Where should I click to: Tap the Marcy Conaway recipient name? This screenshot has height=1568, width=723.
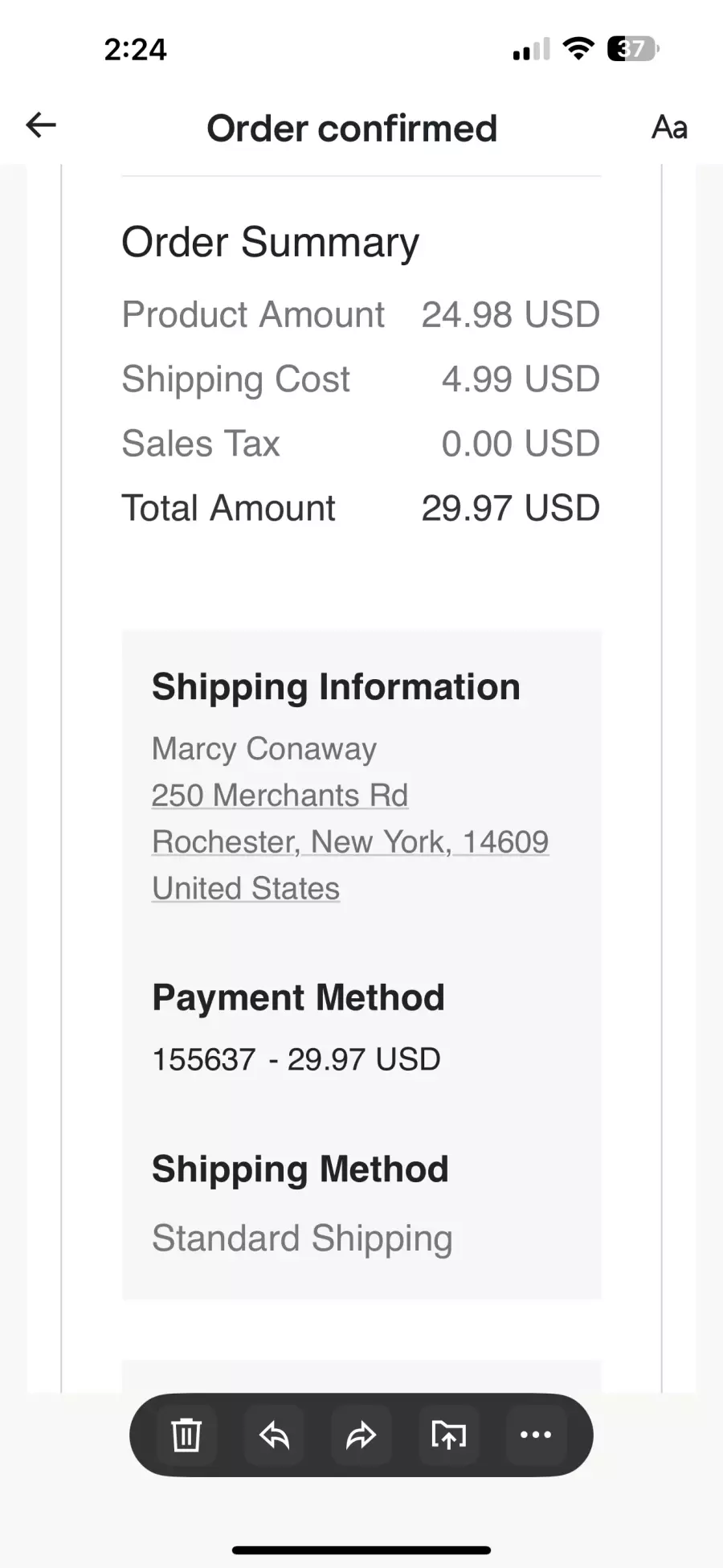point(264,749)
